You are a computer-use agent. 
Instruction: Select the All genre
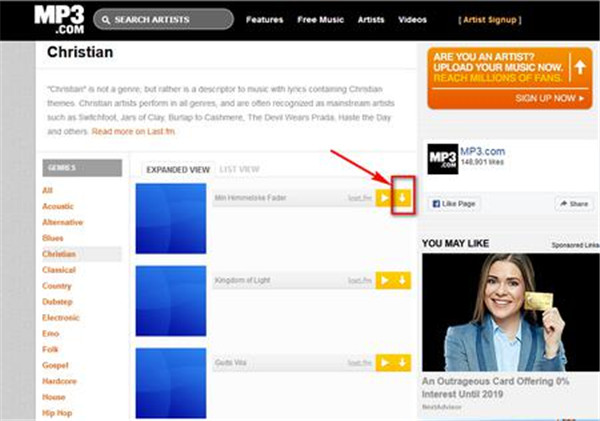(x=47, y=190)
